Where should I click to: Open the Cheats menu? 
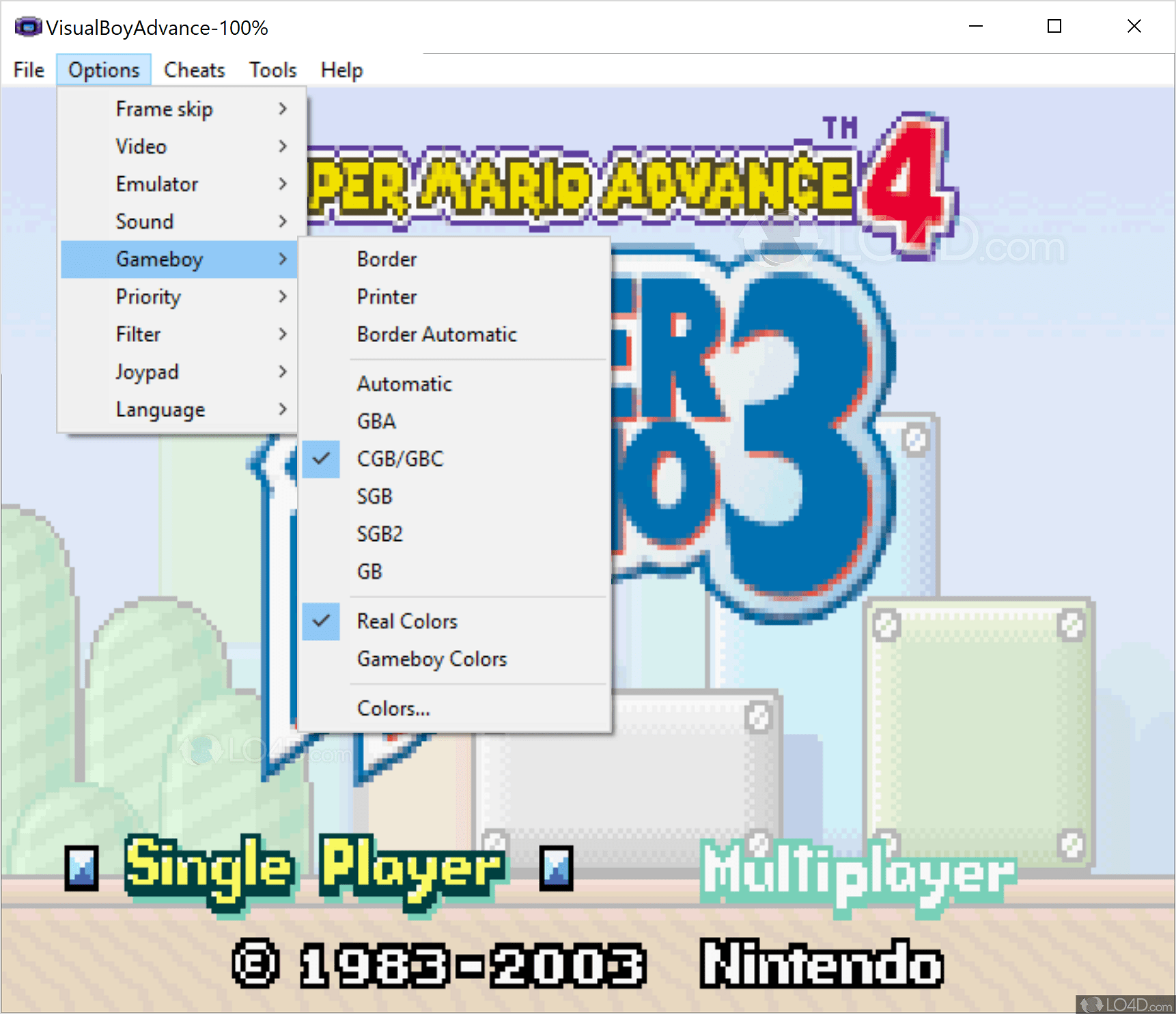[x=194, y=69]
